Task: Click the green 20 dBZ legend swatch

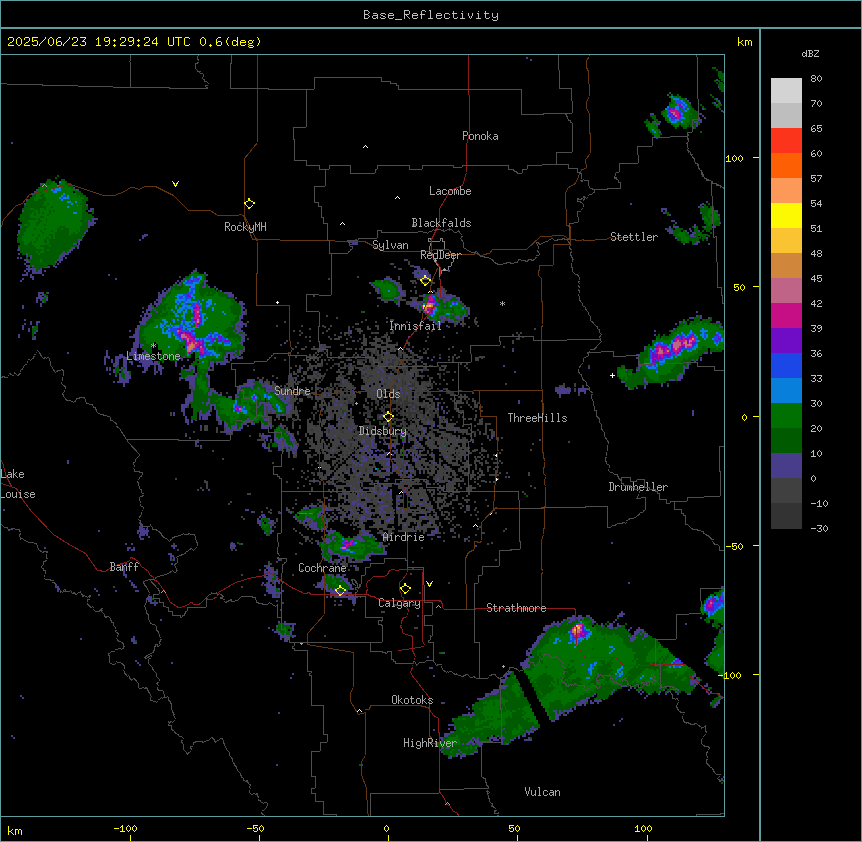Action: coord(786,416)
